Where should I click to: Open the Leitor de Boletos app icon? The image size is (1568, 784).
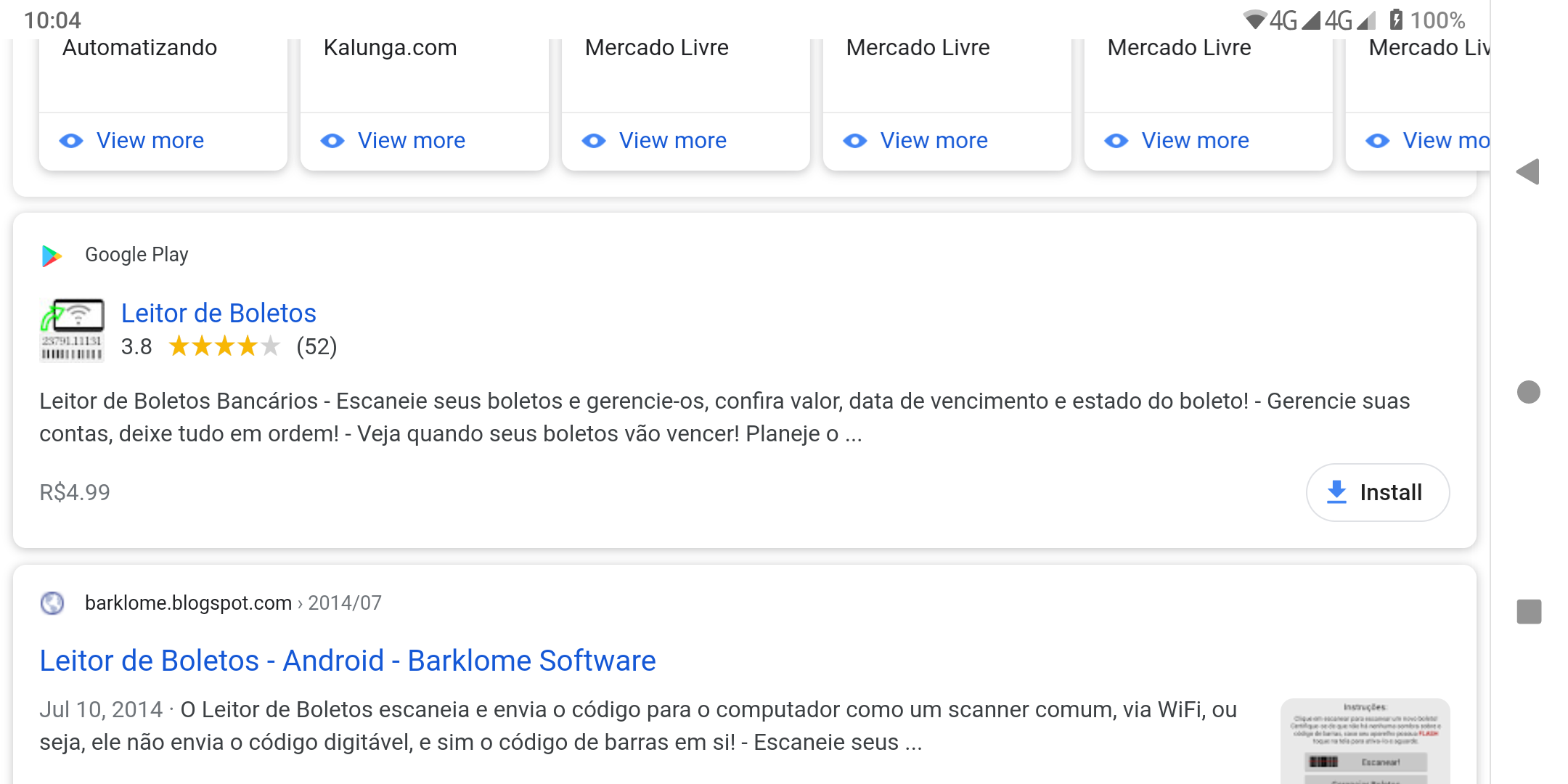(x=72, y=330)
